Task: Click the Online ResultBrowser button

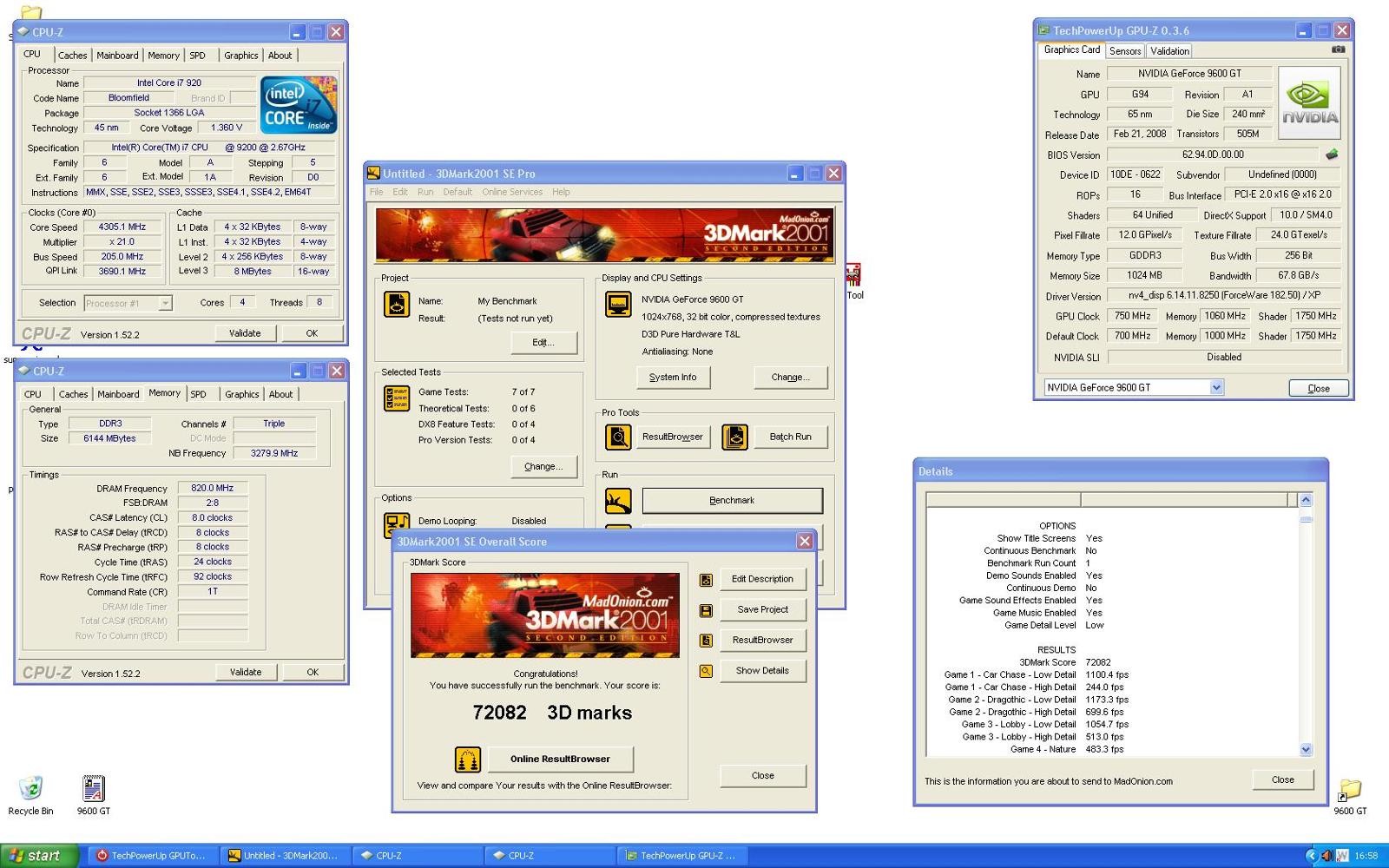Action: [560, 759]
